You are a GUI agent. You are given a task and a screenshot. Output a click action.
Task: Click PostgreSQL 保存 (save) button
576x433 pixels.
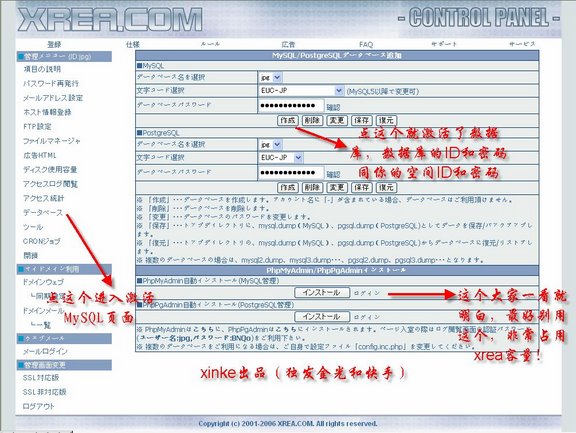coord(361,188)
